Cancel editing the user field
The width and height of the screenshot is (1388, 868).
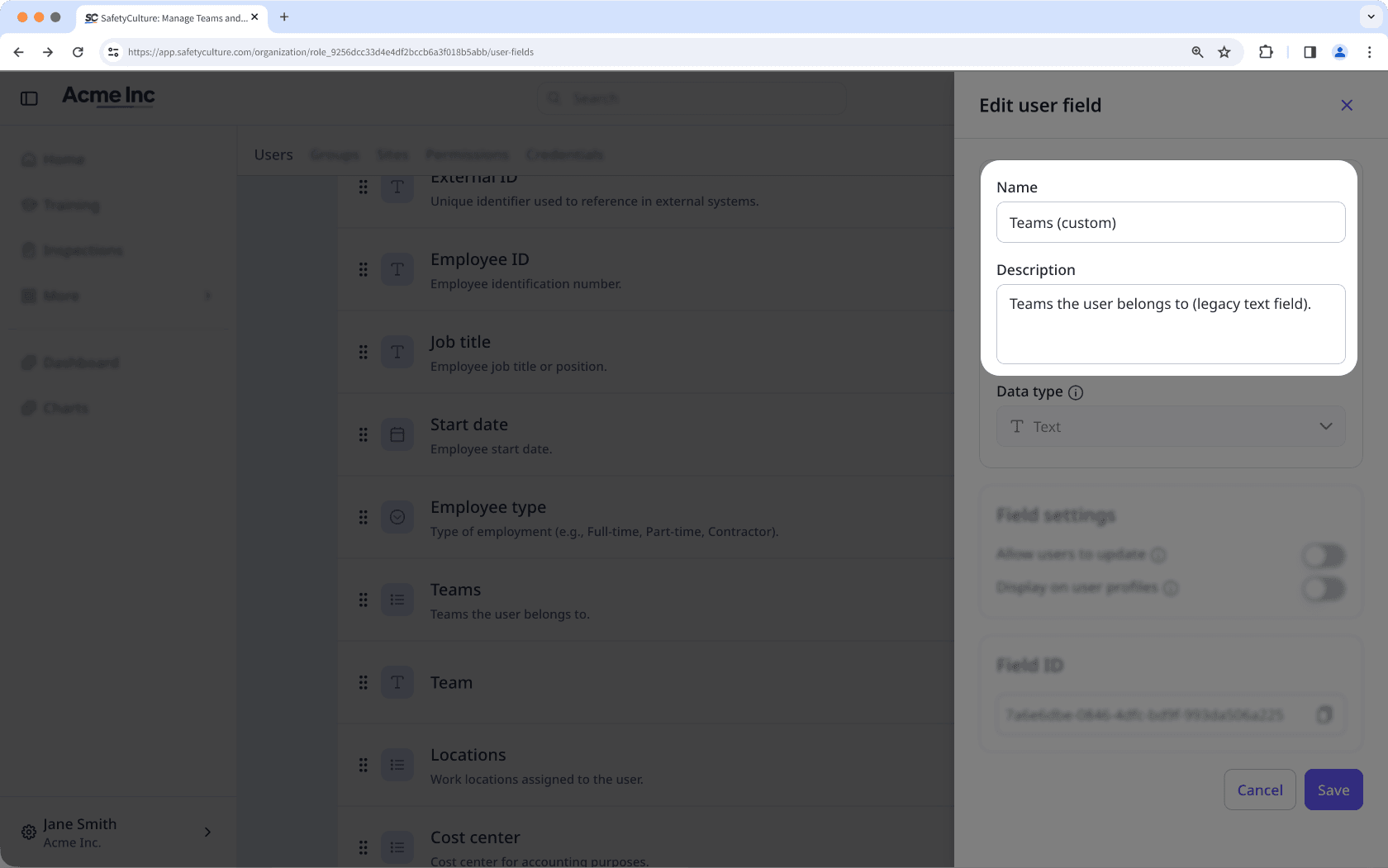point(1259,790)
